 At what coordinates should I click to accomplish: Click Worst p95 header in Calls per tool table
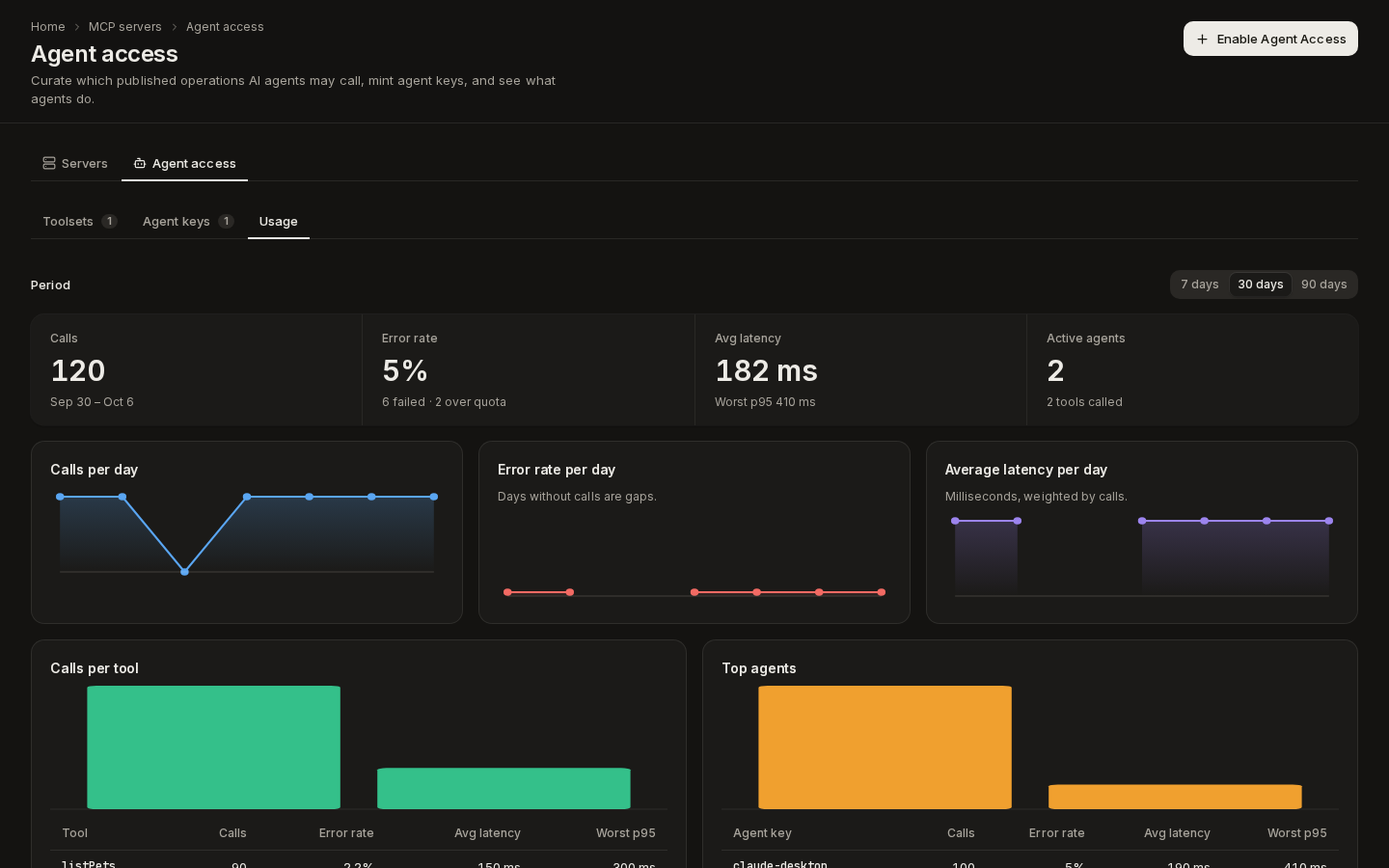tap(625, 833)
